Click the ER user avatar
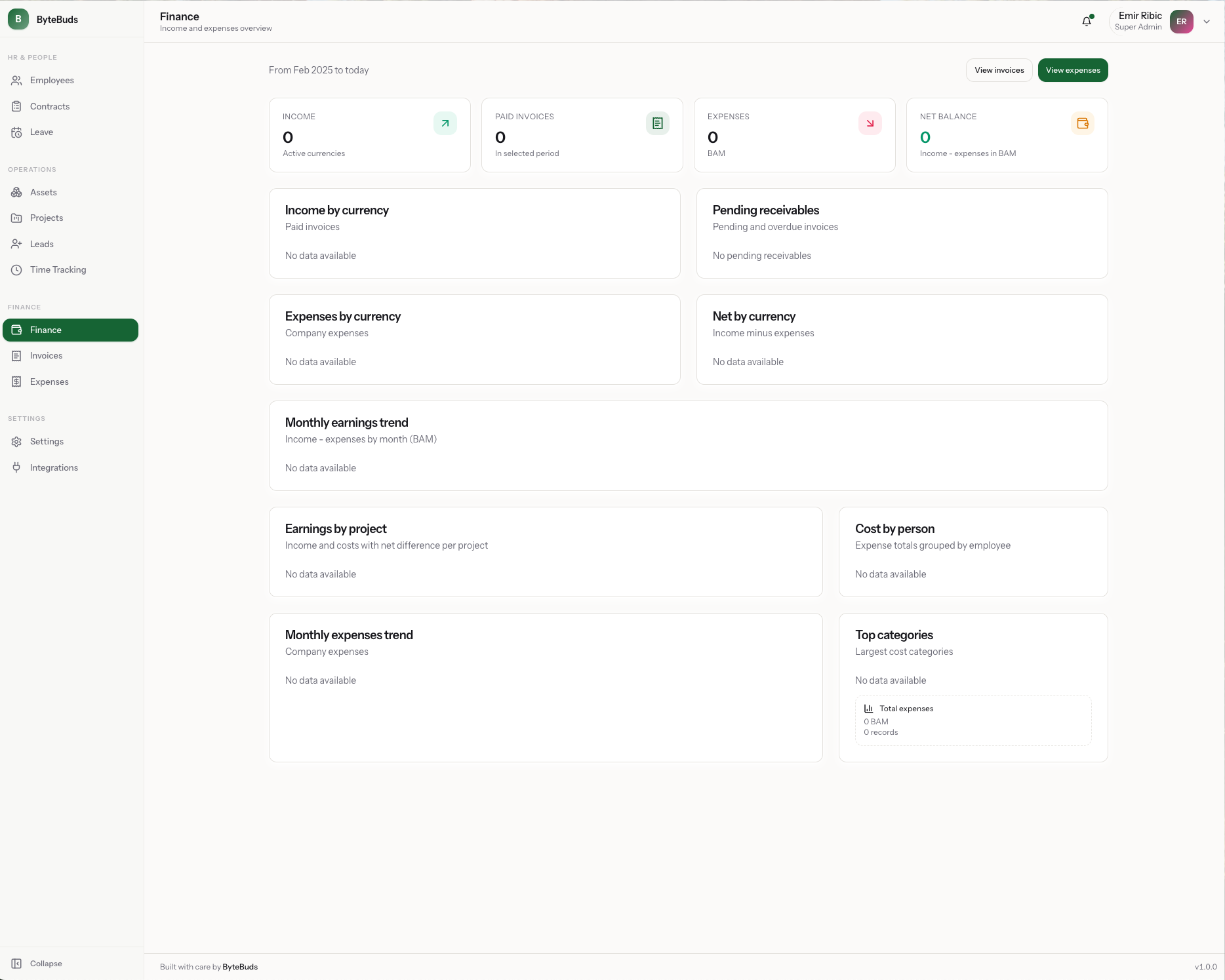This screenshot has width=1225, height=980. [x=1181, y=21]
